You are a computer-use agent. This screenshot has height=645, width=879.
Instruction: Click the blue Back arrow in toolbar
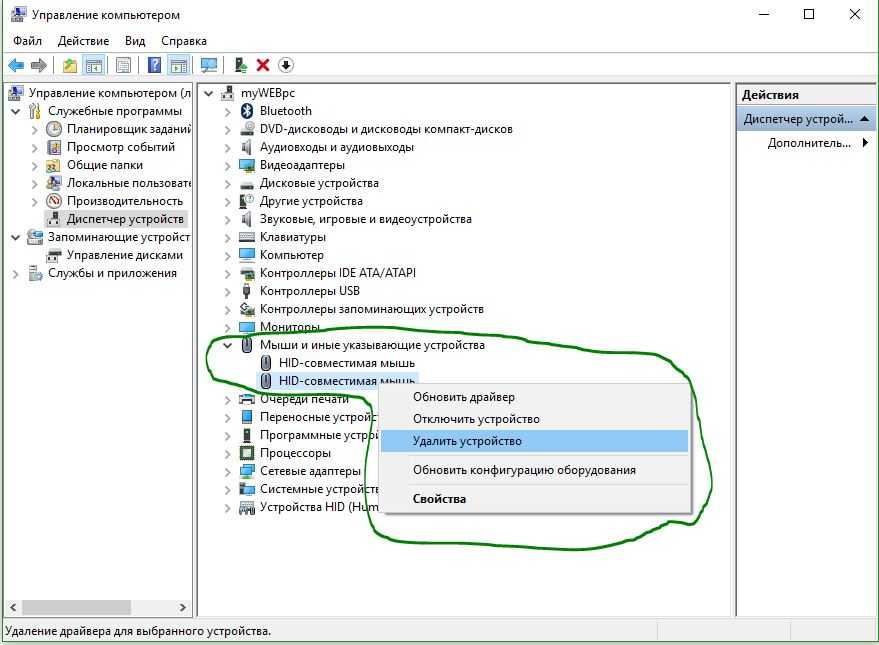(16, 65)
